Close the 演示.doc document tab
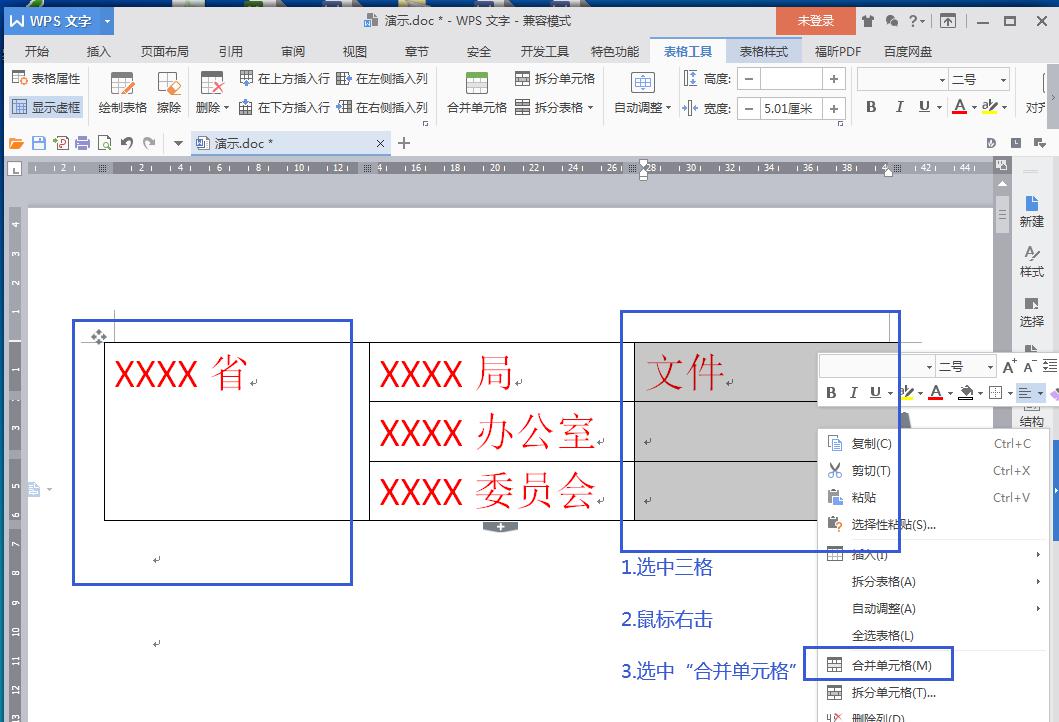Viewport: 1059px width, 722px height. [380, 143]
